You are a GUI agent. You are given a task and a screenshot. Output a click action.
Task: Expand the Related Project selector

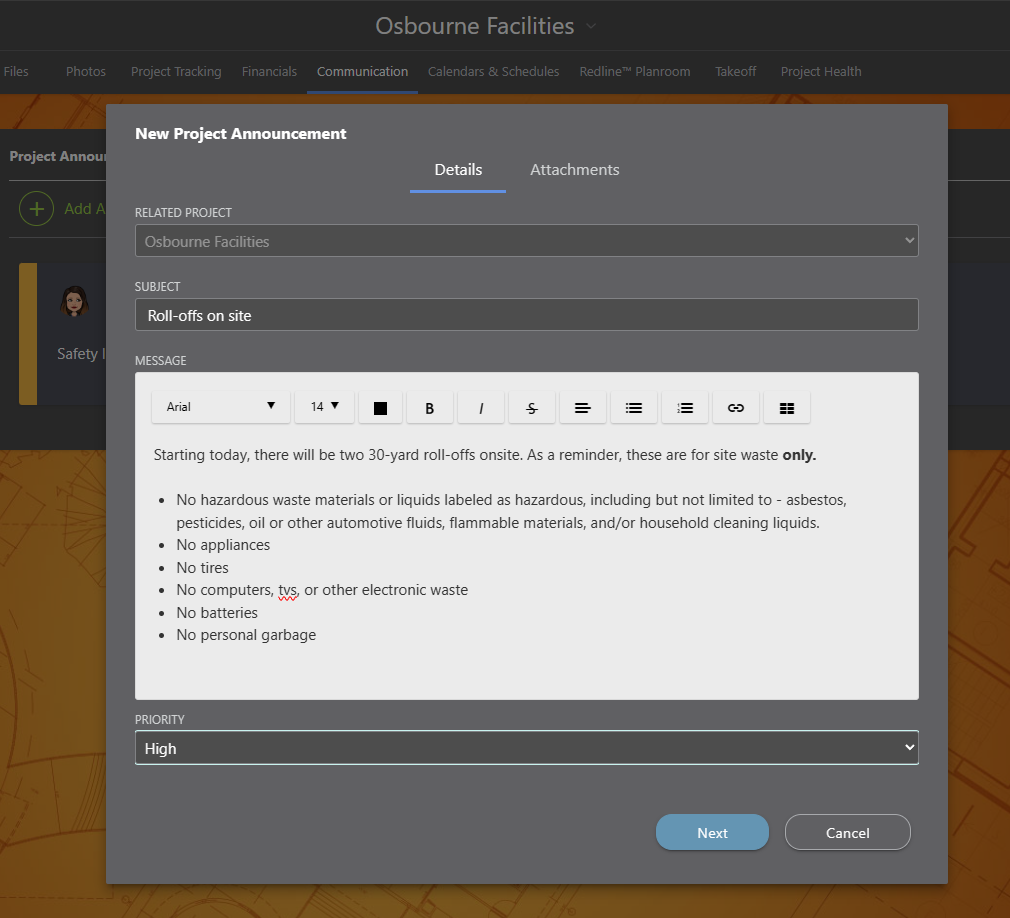click(527, 240)
